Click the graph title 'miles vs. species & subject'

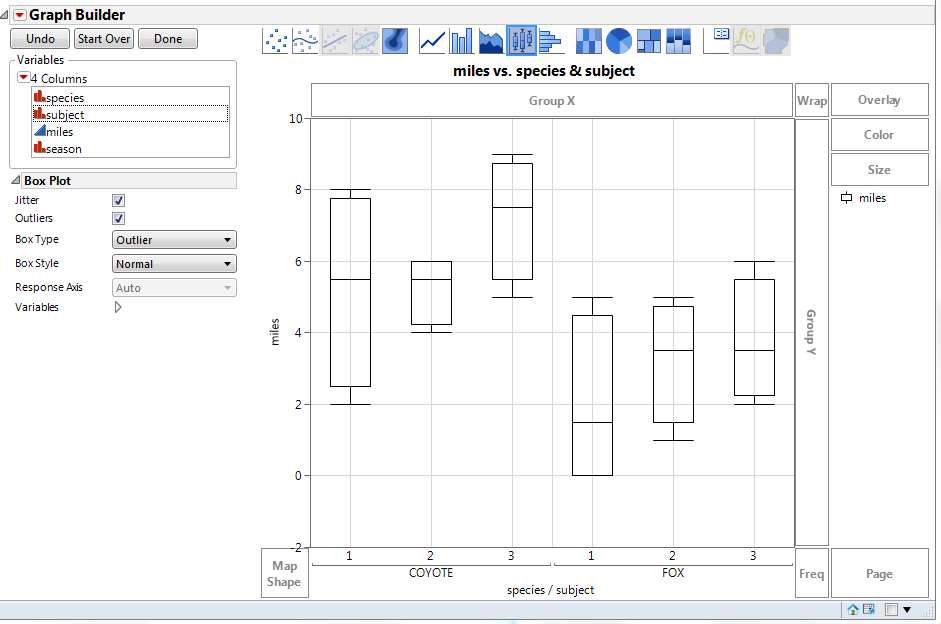coord(544,71)
